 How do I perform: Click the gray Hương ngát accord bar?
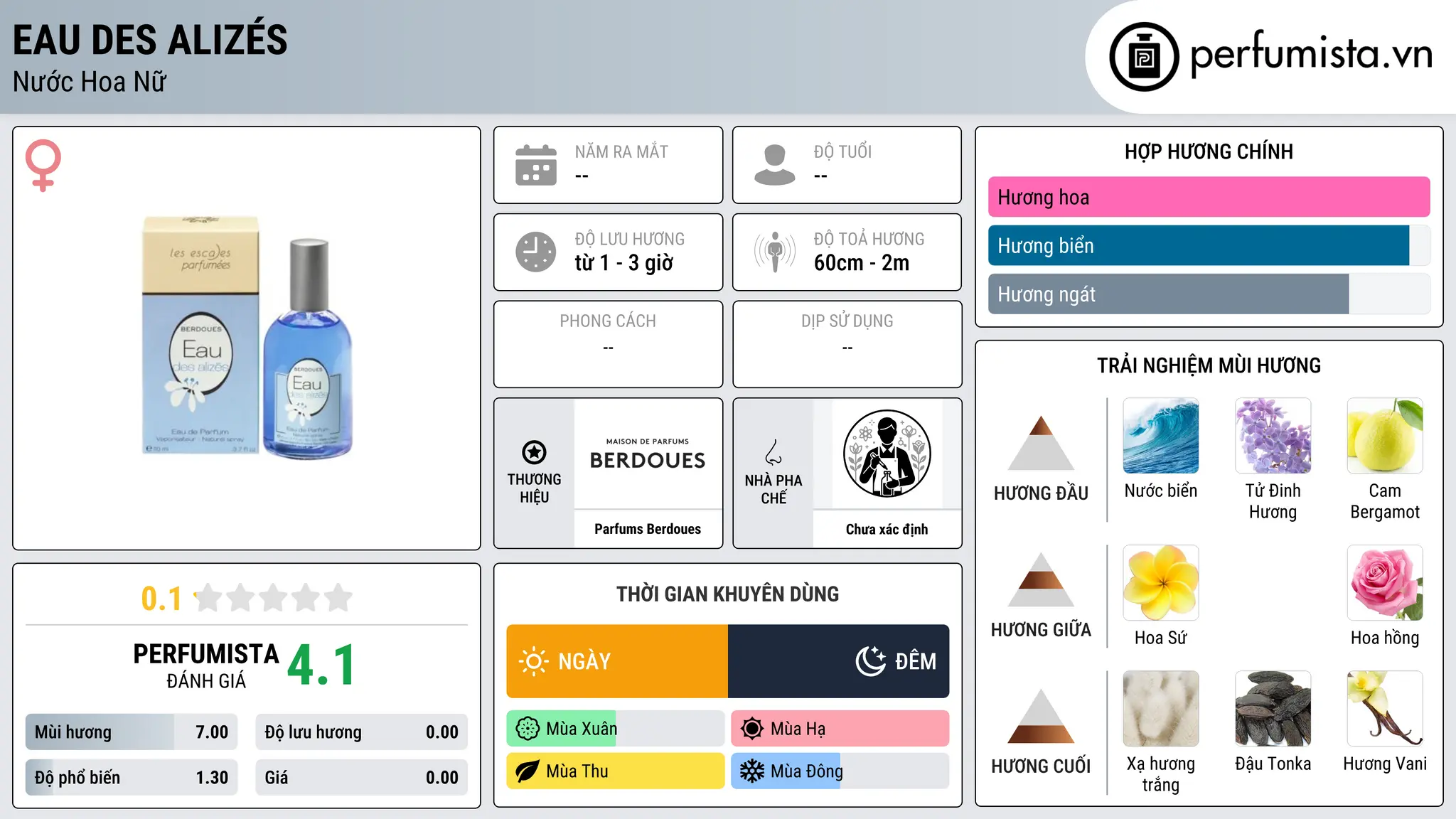click(1209, 294)
